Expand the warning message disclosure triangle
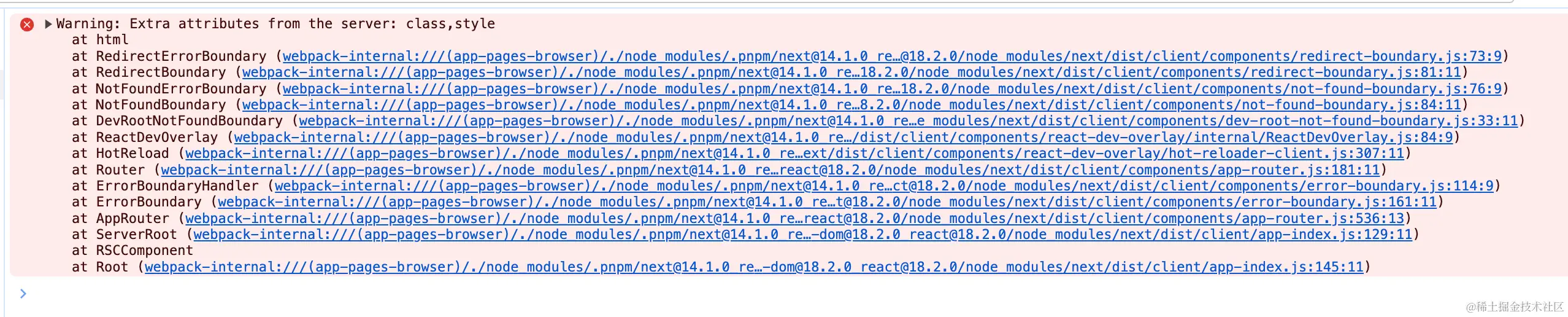Screen dimensions: 1568x317 (x=48, y=24)
